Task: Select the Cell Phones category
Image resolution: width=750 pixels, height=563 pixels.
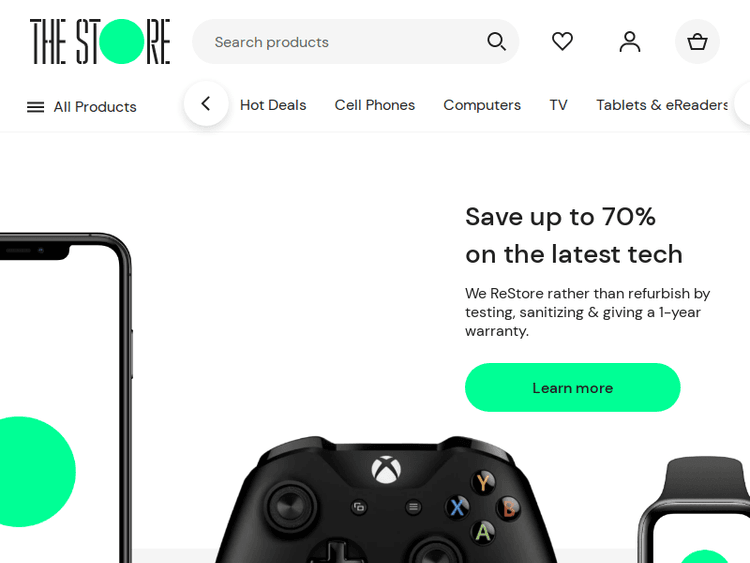Action: tap(375, 105)
